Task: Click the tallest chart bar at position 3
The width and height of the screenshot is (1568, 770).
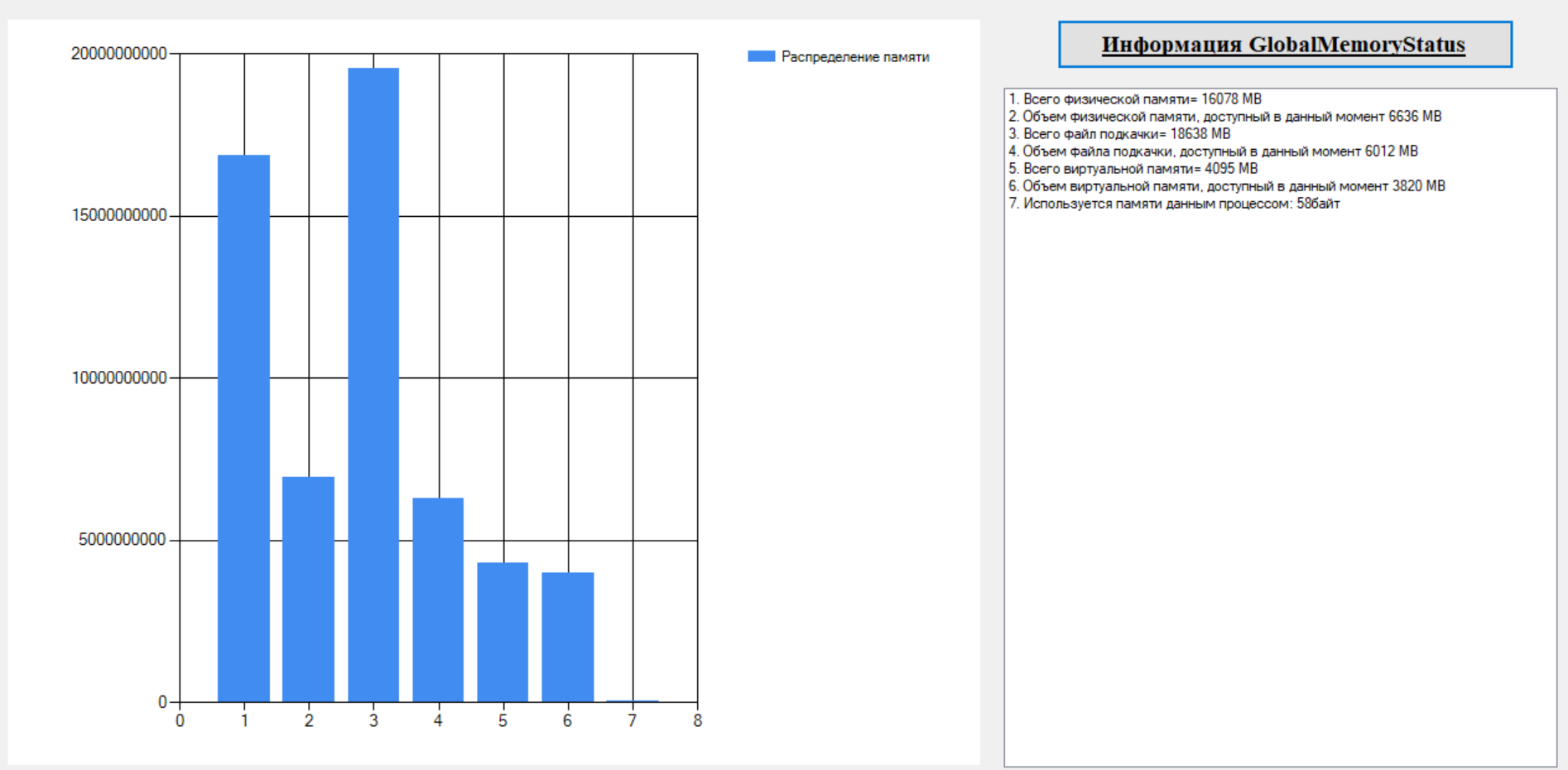Action: tap(373, 385)
